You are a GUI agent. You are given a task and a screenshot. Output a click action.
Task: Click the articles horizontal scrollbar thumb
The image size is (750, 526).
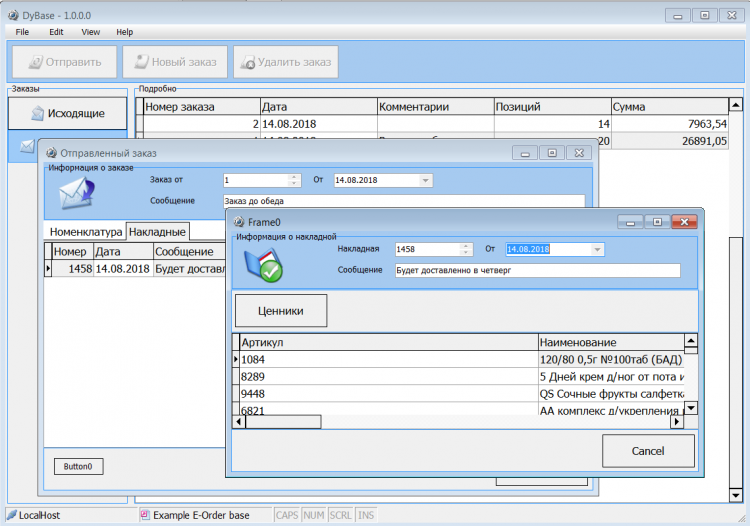pos(283,422)
